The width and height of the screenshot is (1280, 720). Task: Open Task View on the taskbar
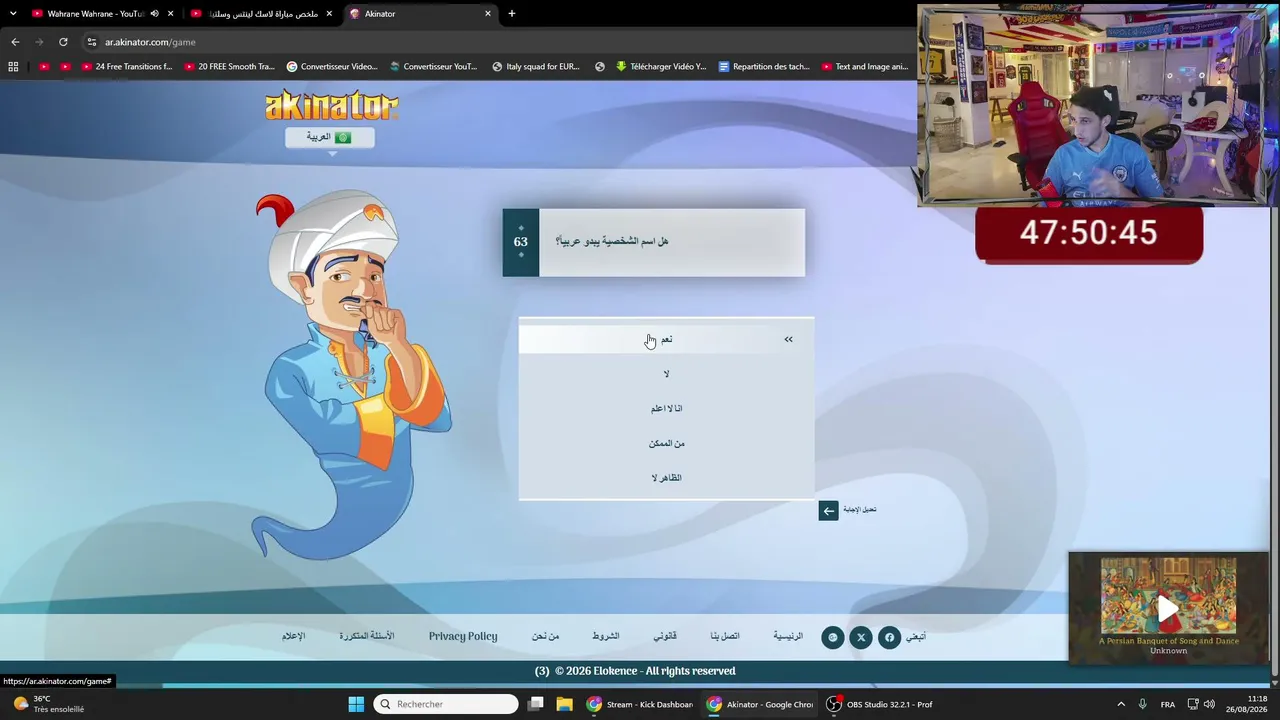pyautogui.click(x=536, y=704)
